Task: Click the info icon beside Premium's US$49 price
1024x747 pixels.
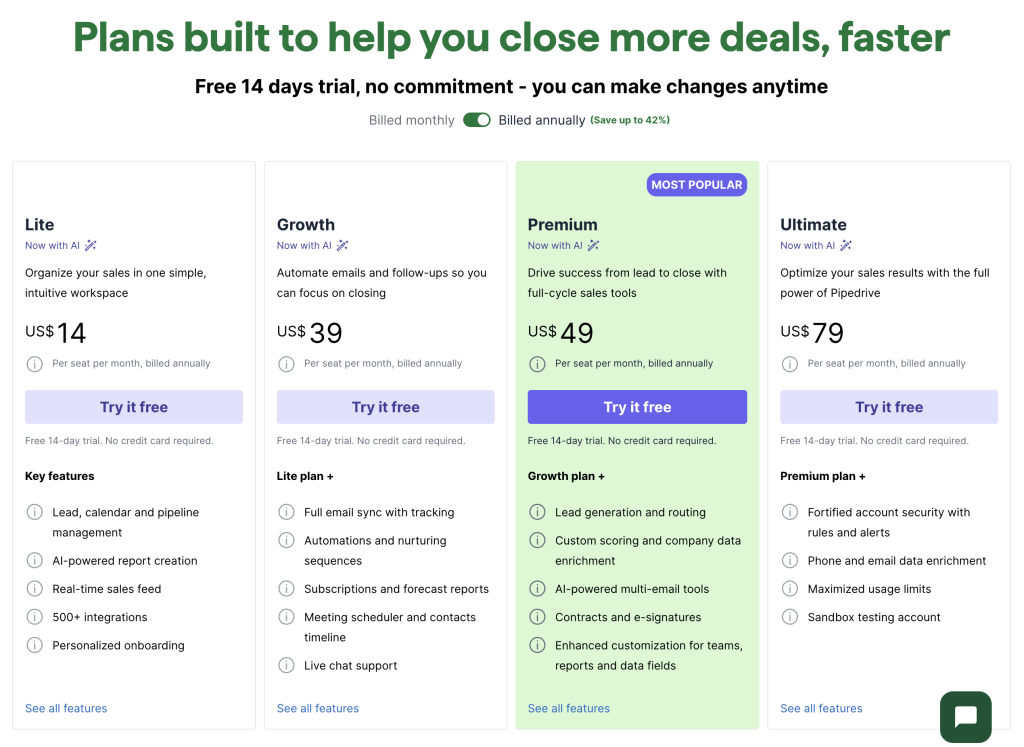Action: [537, 363]
